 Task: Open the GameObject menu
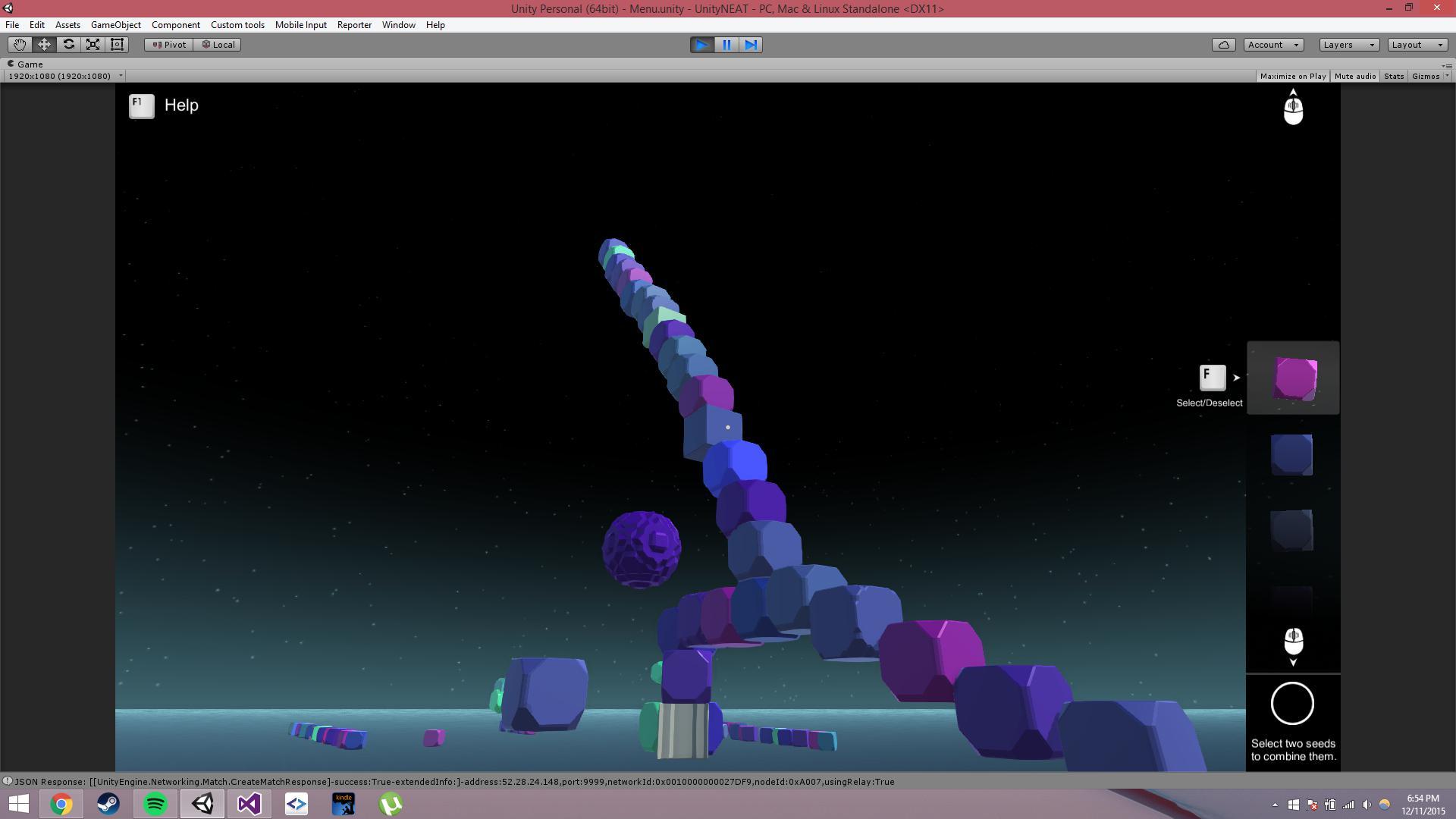(115, 25)
